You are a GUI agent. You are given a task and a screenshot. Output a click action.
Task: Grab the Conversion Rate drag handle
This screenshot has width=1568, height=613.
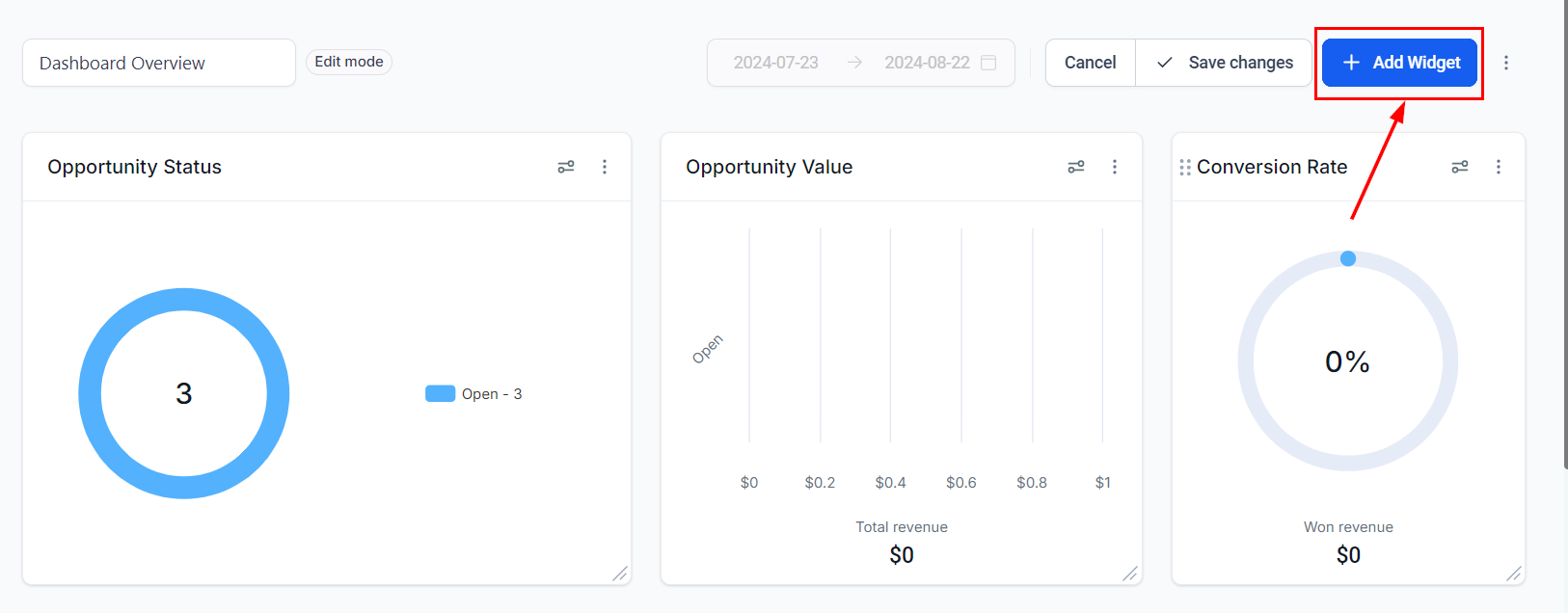point(1185,168)
